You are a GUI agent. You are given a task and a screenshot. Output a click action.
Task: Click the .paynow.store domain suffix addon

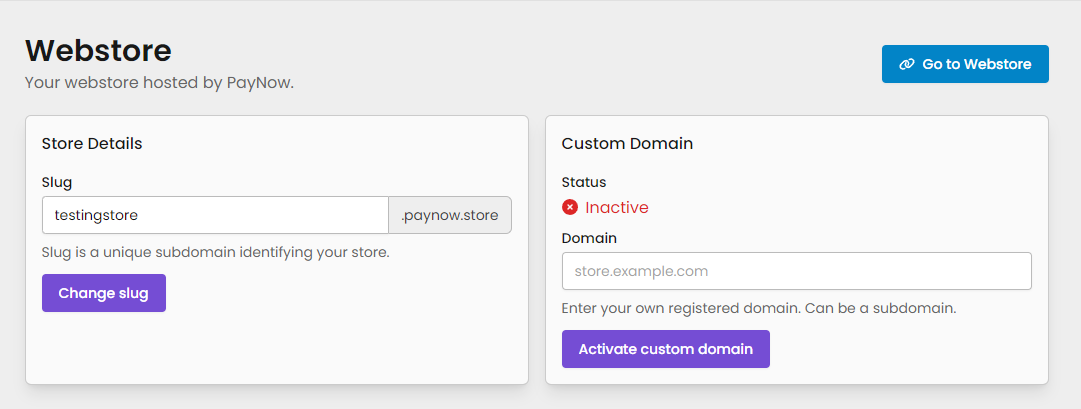click(x=450, y=215)
